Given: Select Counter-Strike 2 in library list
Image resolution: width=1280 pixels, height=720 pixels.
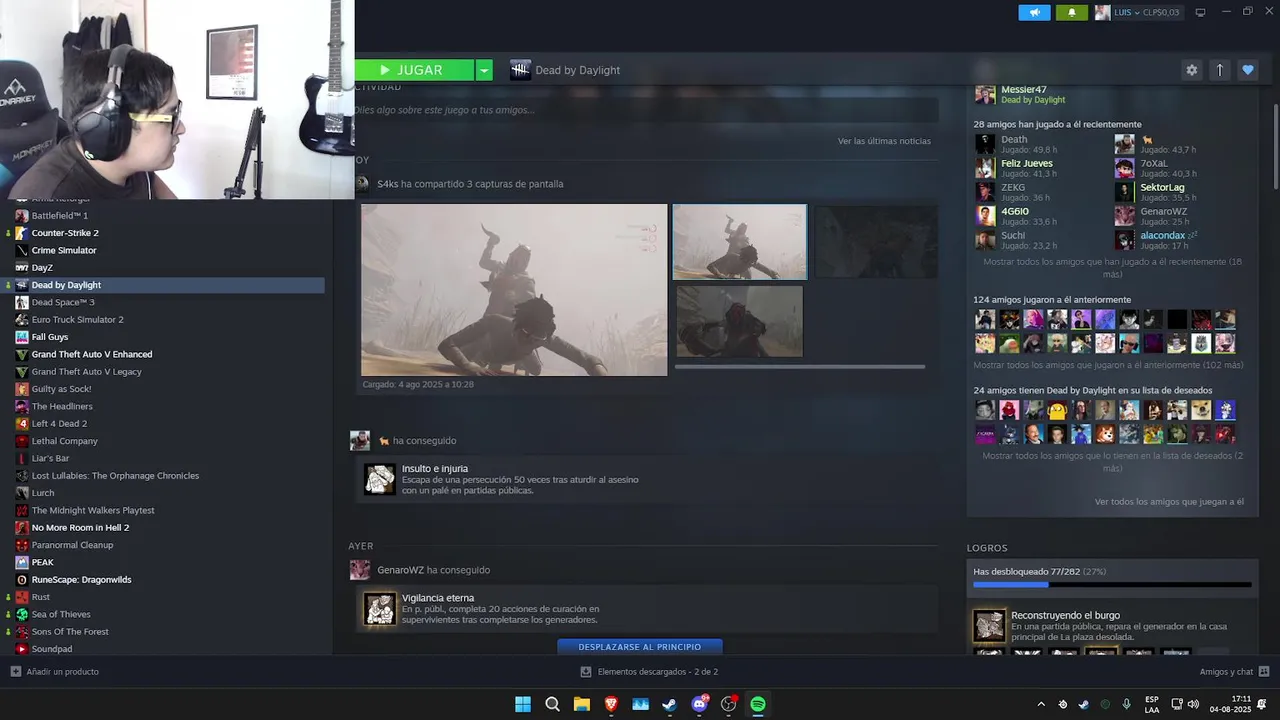Looking at the screenshot, I should 65,233.
